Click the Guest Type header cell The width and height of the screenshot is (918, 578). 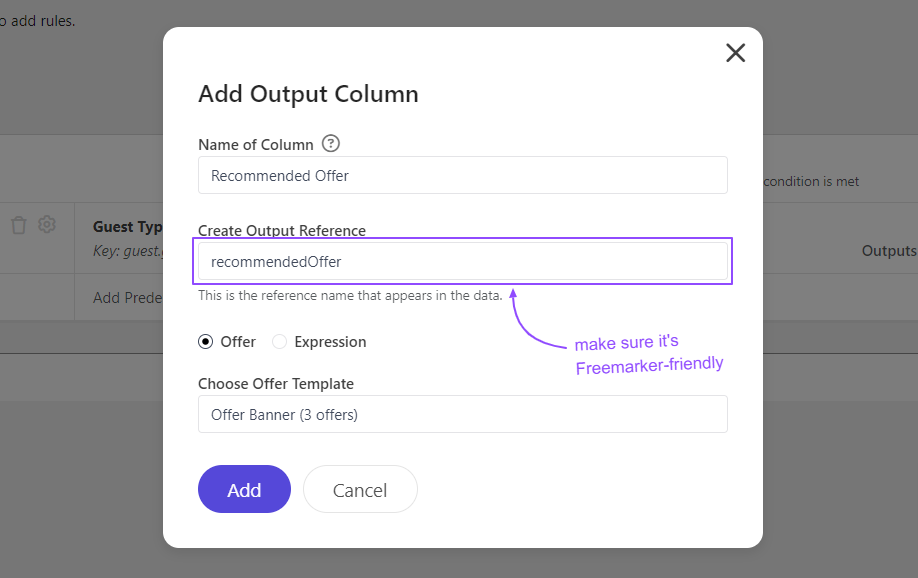[129, 226]
